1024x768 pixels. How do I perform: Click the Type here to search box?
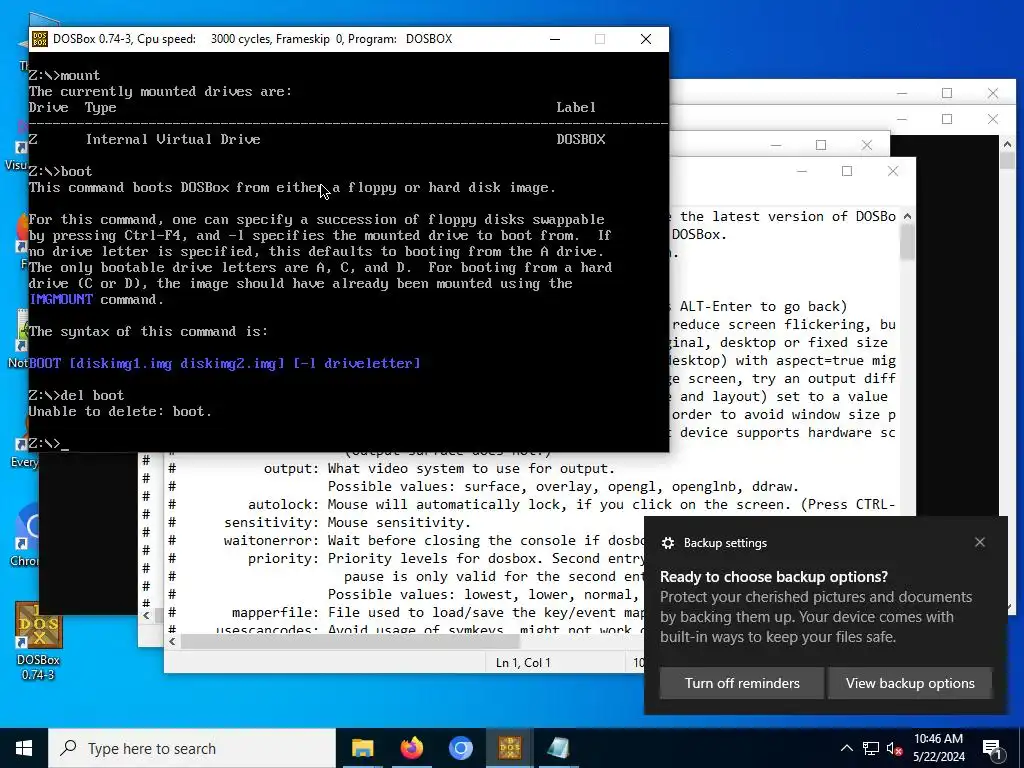[192, 748]
